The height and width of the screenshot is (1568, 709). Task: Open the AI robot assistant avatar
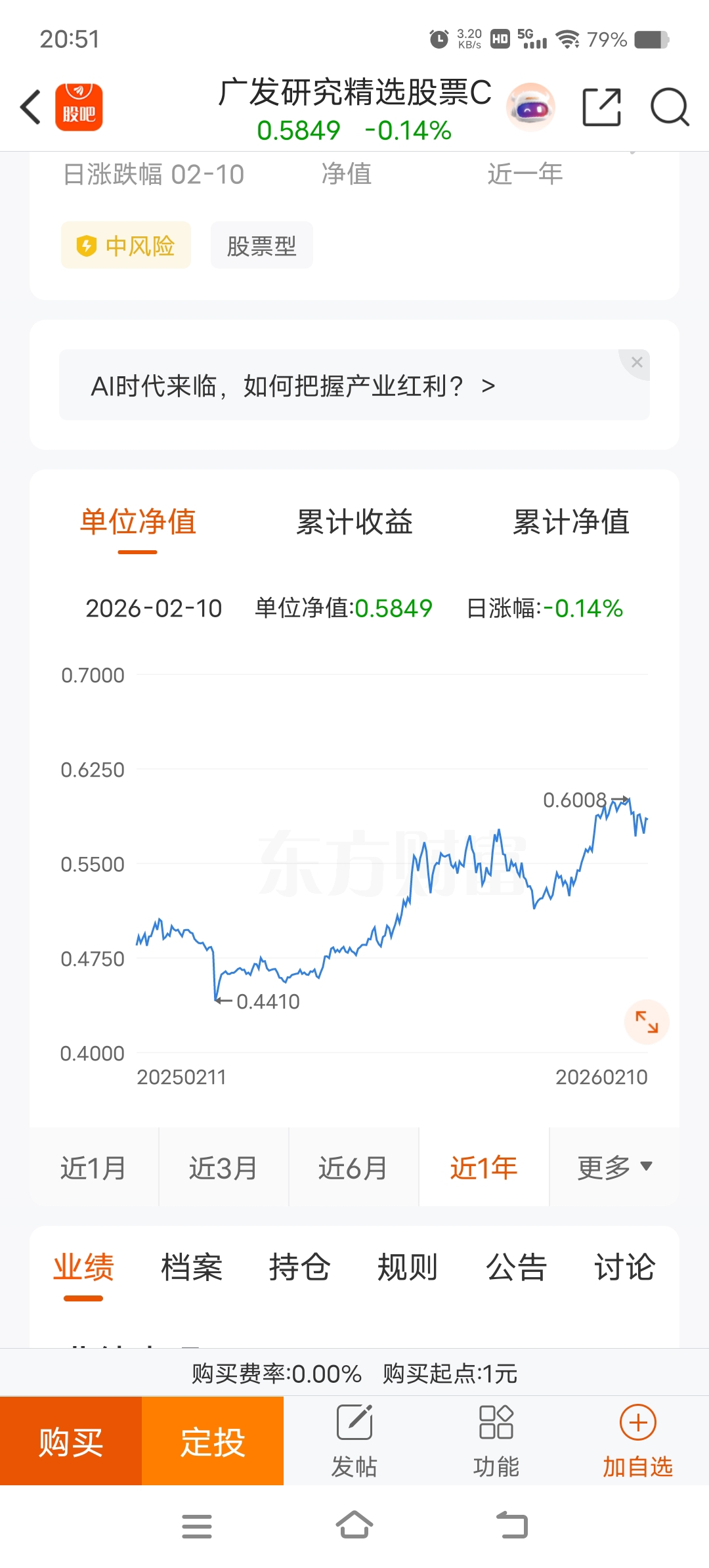(x=530, y=107)
